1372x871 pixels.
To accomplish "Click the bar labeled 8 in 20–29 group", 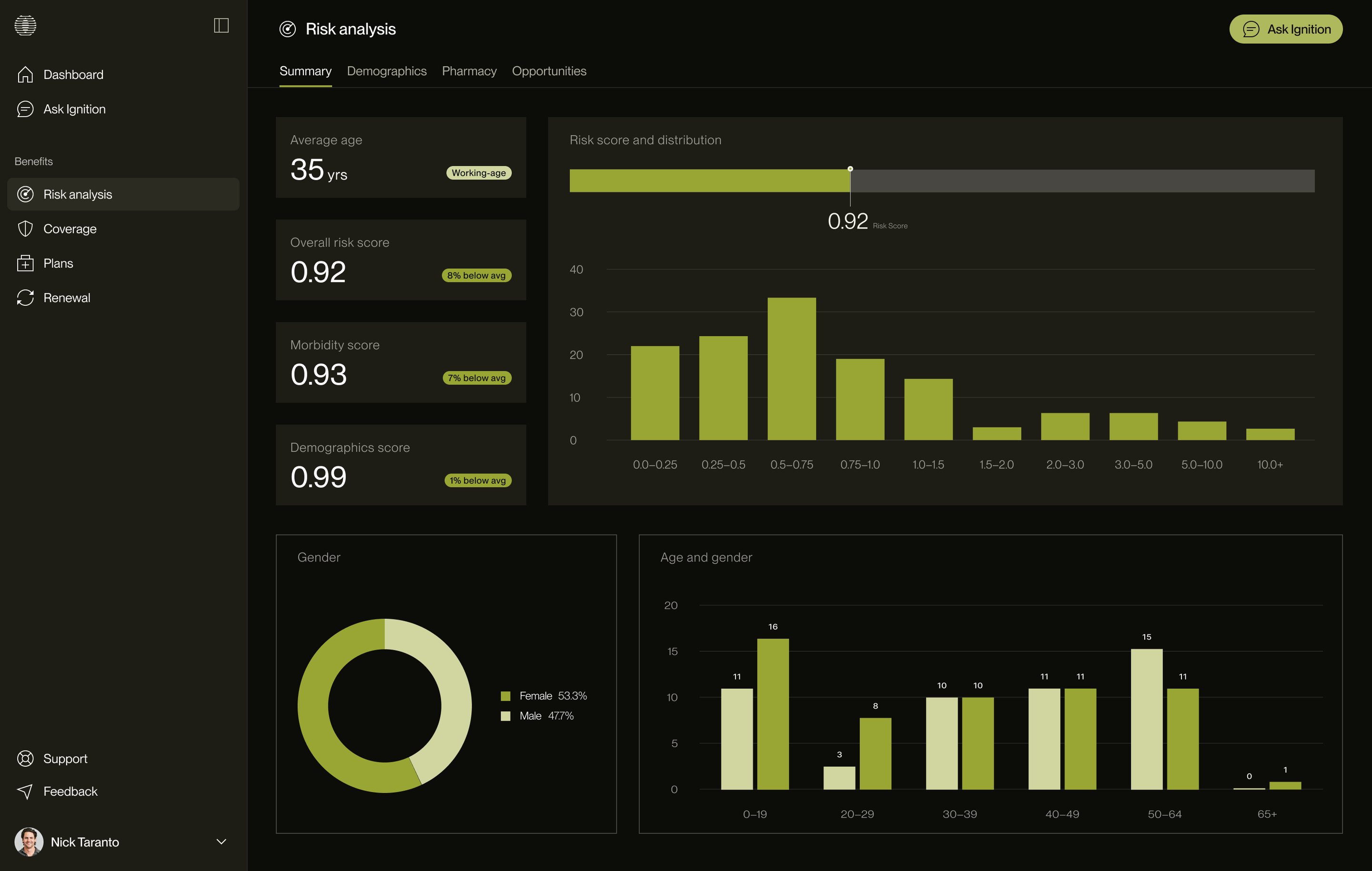I will [x=875, y=754].
